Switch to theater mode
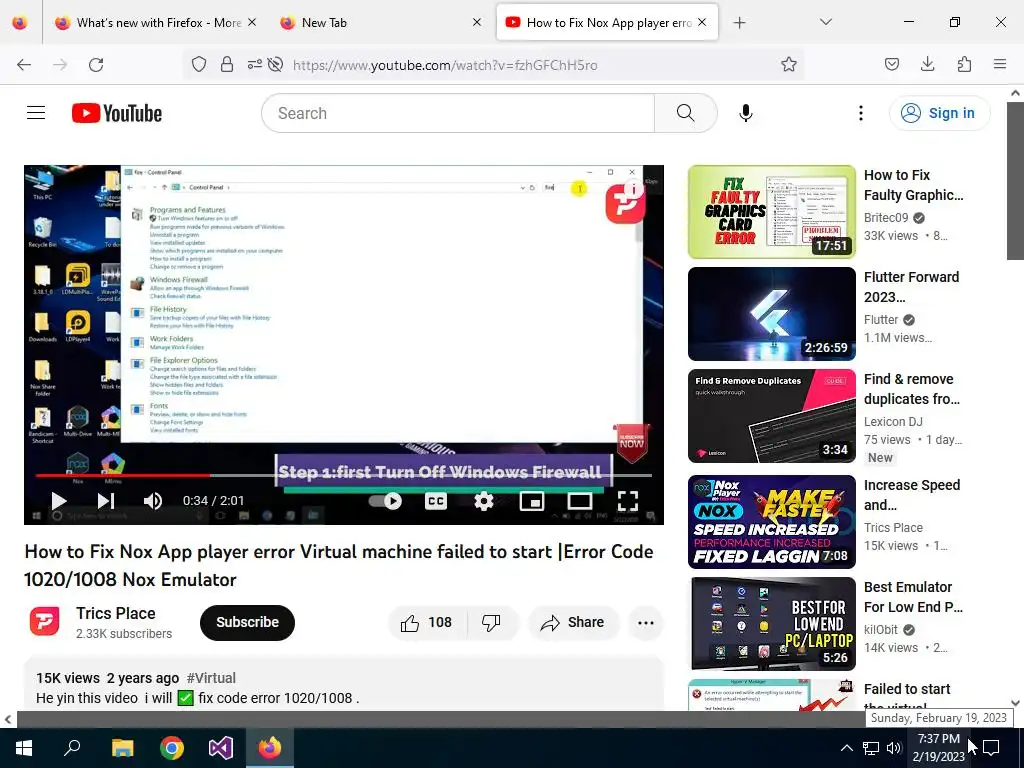Screen dimensions: 1024x768 (579, 501)
